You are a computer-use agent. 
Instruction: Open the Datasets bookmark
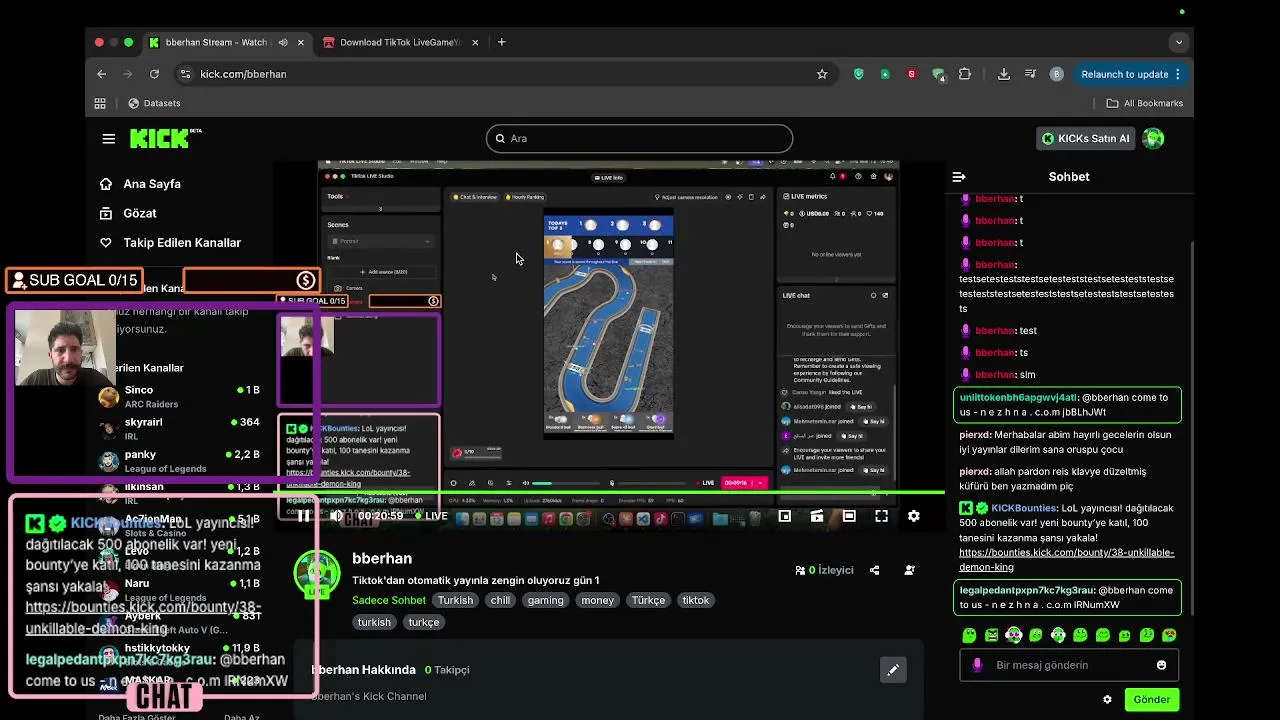coord(154,103)
